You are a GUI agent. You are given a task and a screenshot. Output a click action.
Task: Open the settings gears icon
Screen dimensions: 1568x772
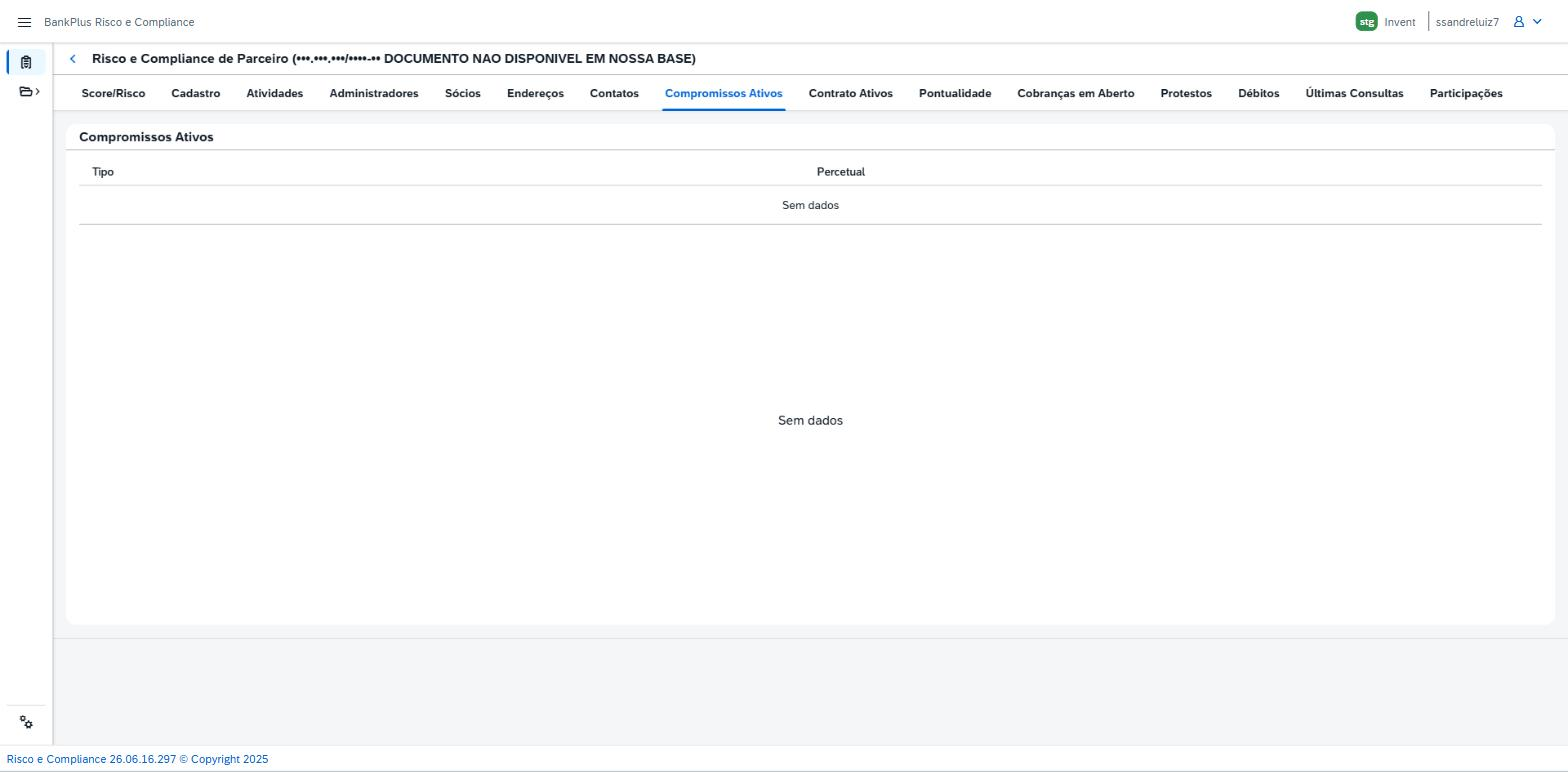pos(26,723)
